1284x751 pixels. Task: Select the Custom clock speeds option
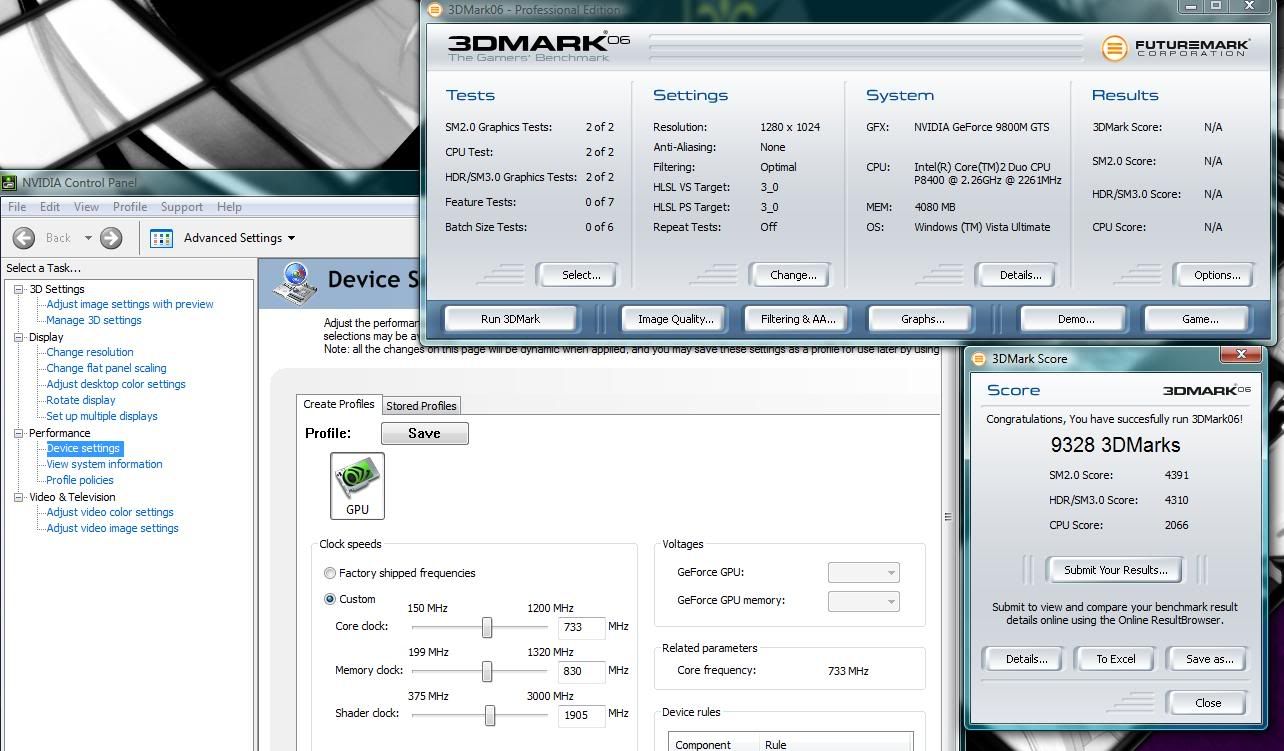[329, 599]
